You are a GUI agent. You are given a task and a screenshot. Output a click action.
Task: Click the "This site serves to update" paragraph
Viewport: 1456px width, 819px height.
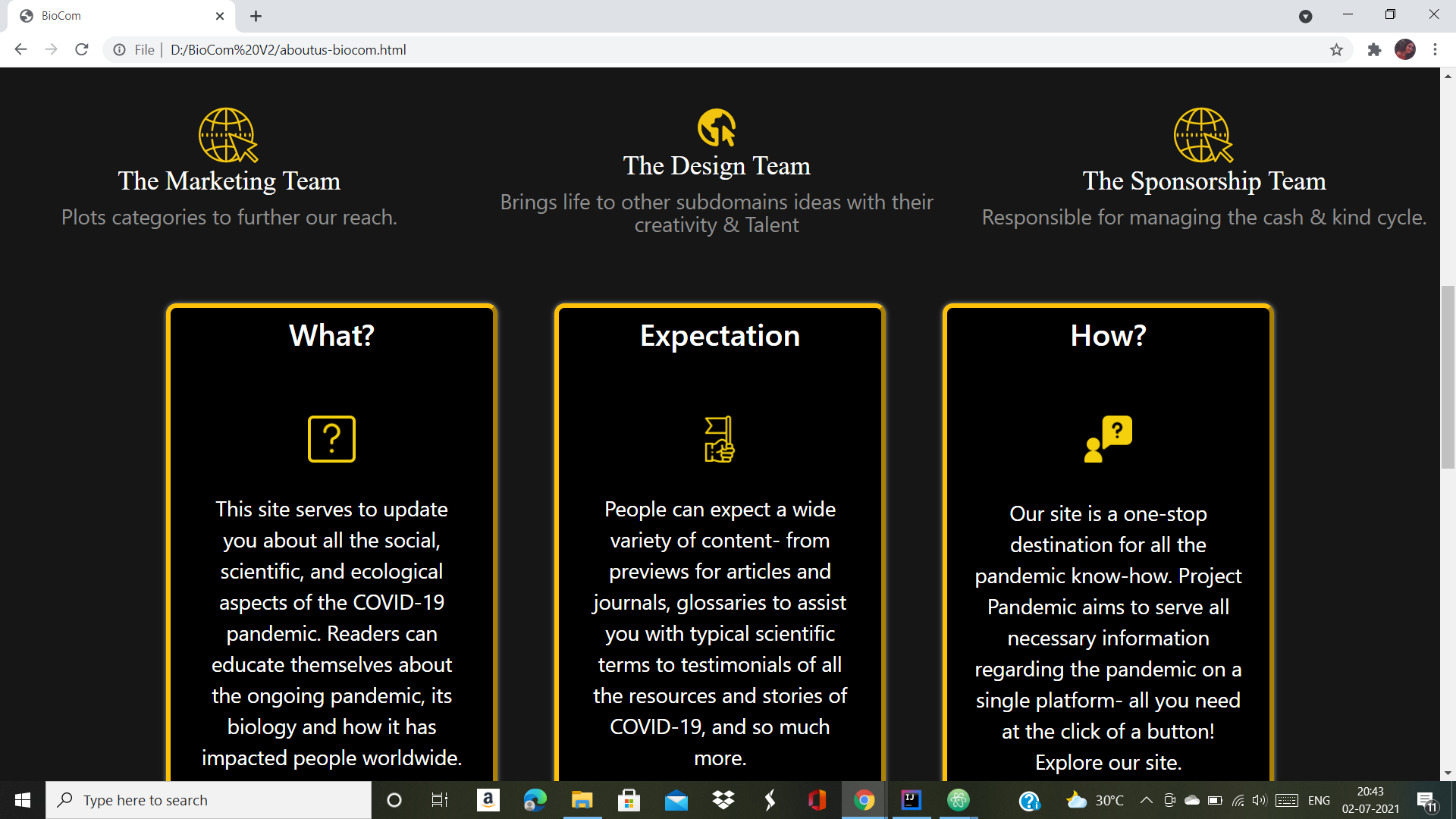(331, 633)
